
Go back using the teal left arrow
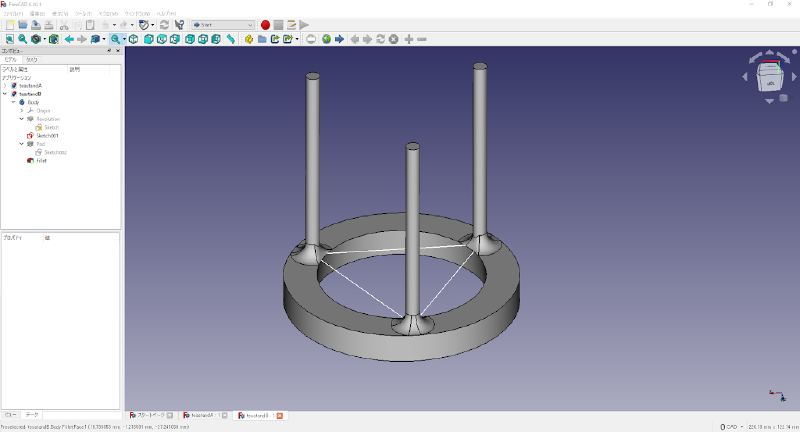(x=69, y=39)
